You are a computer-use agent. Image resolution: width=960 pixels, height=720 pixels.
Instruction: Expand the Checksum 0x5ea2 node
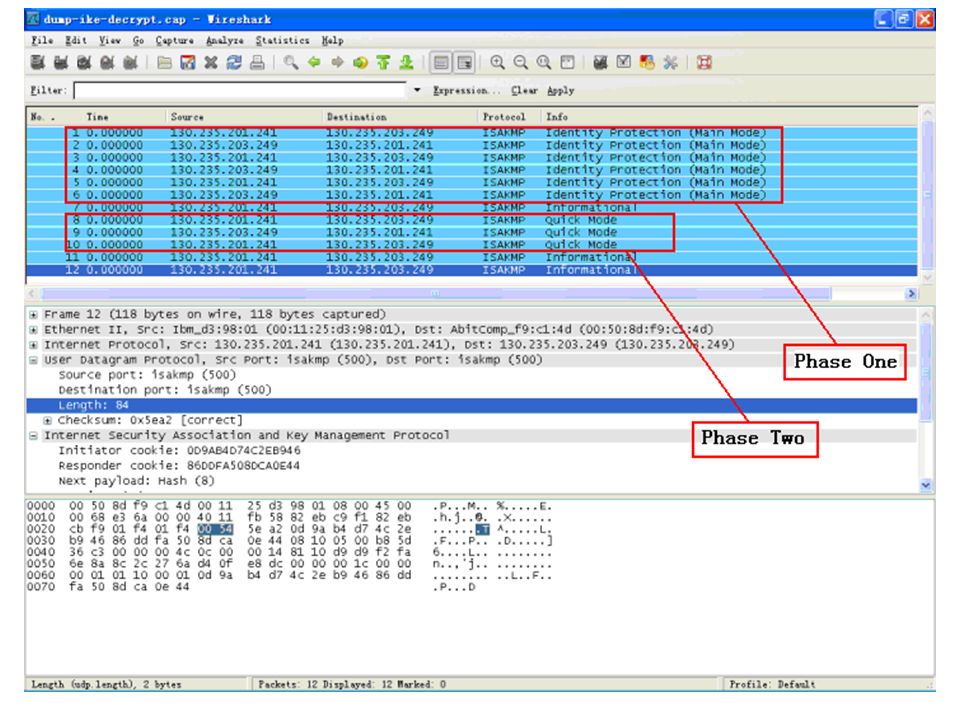pos(47,421)
